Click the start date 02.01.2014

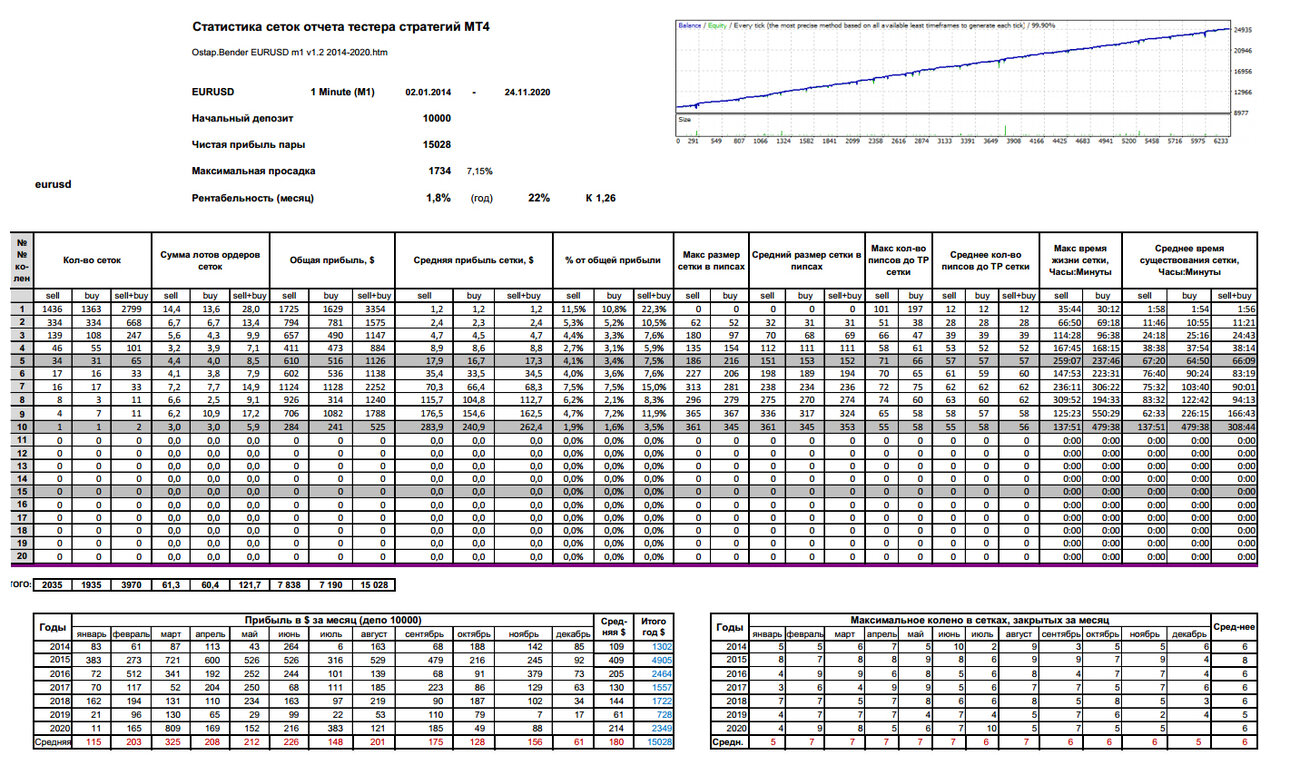pyautogui.click(x=428, y=92)
